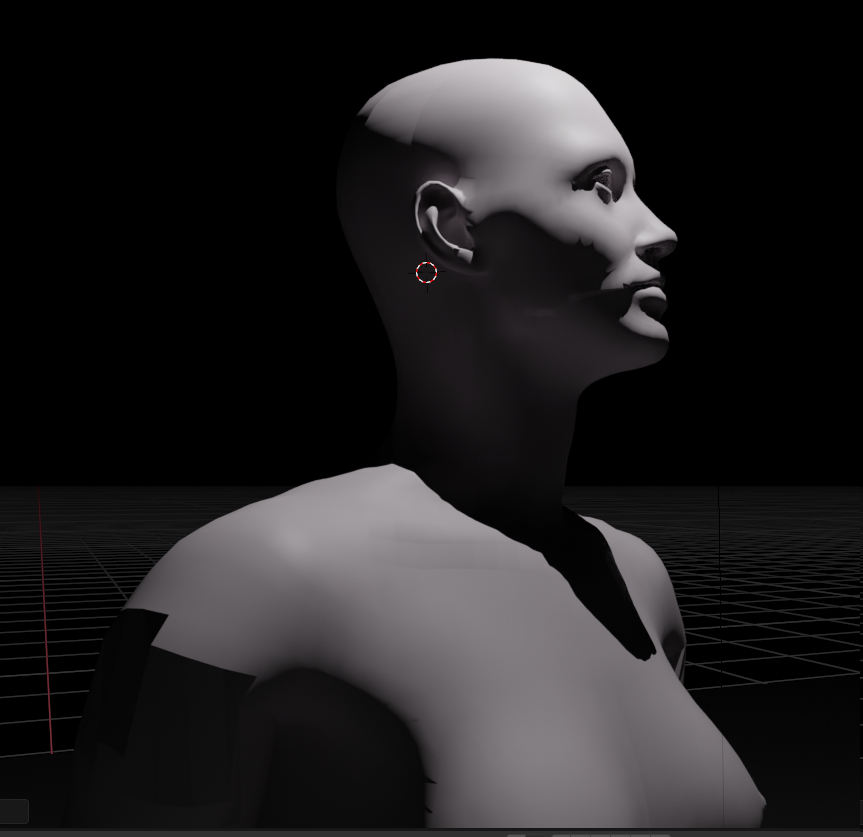Click the model's ear

tap(442, 222)
